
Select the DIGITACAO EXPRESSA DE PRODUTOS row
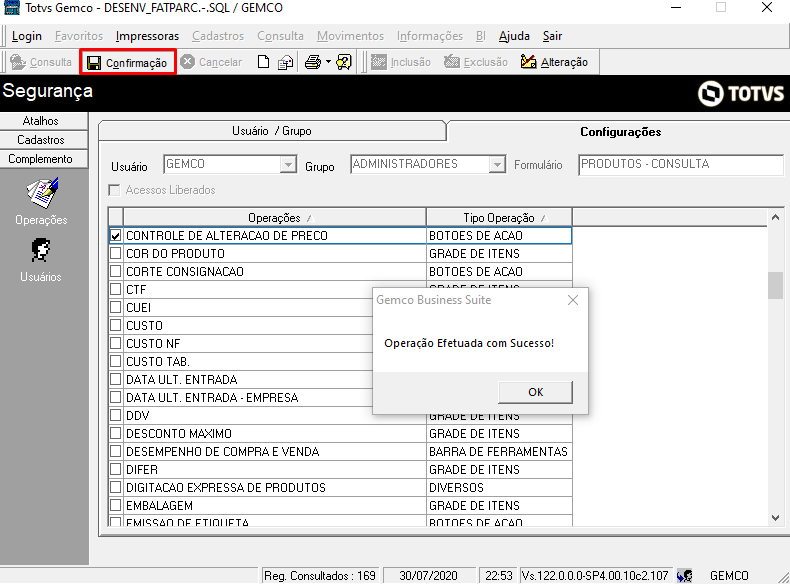click(x=340, y=487)
